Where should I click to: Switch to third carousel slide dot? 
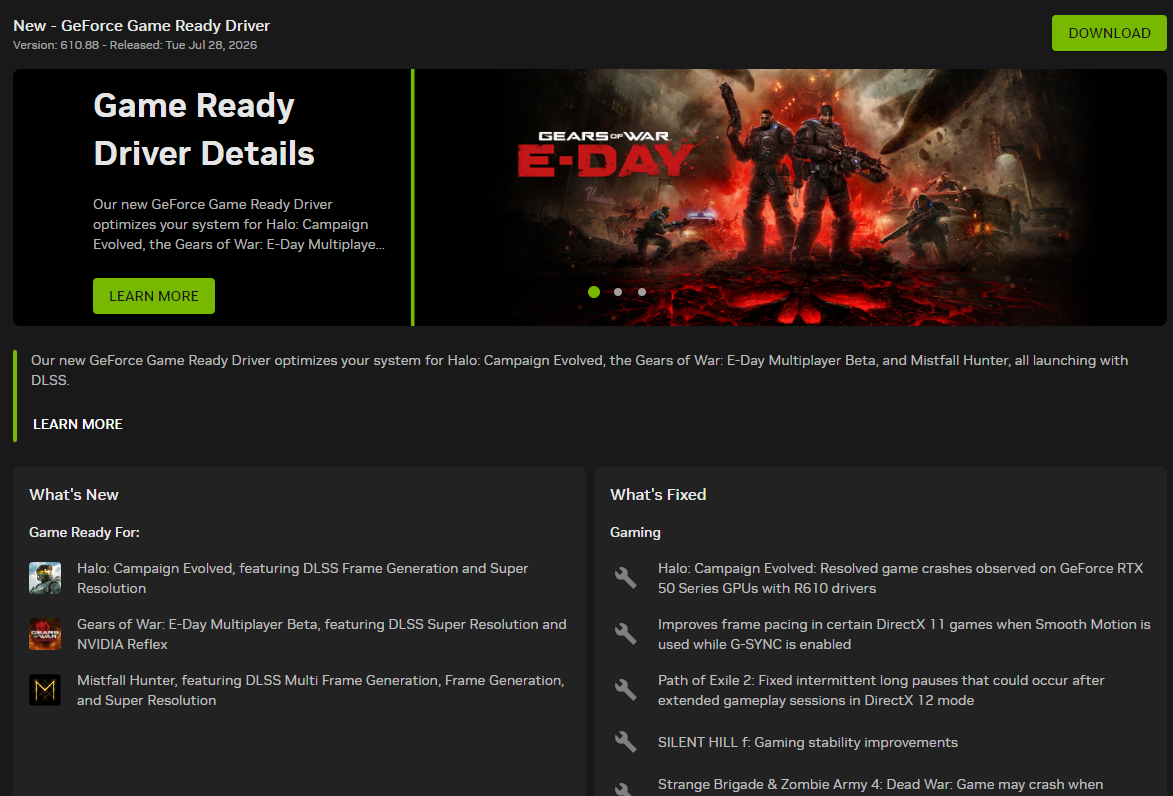[x=642, y=292]
